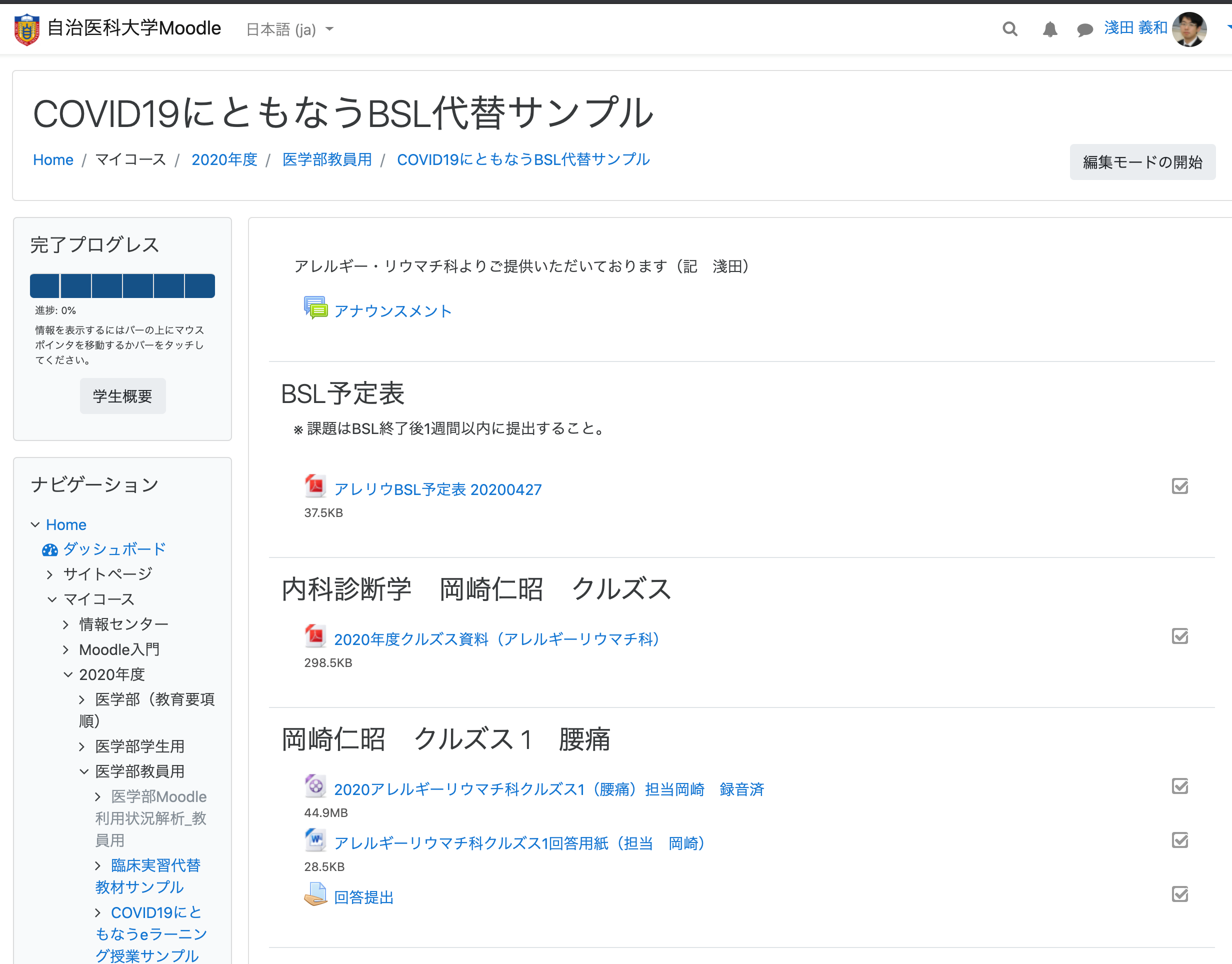
Task: Click the university logo in header
Action: (x=26, y=29)
